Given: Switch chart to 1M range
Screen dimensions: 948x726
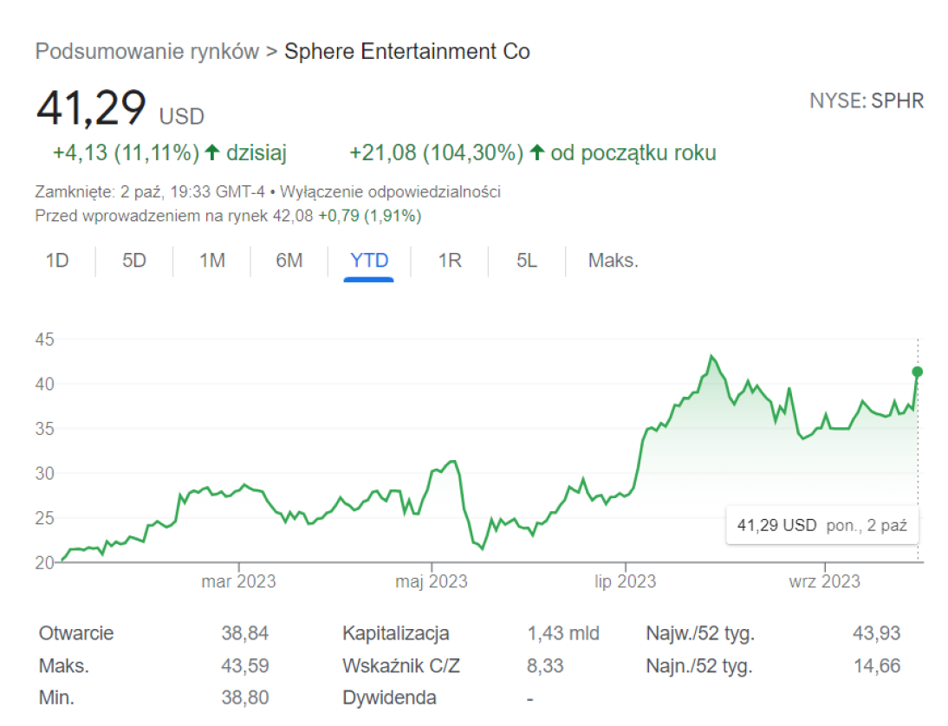Looking at the screenshot, I should tap(212, 261).
